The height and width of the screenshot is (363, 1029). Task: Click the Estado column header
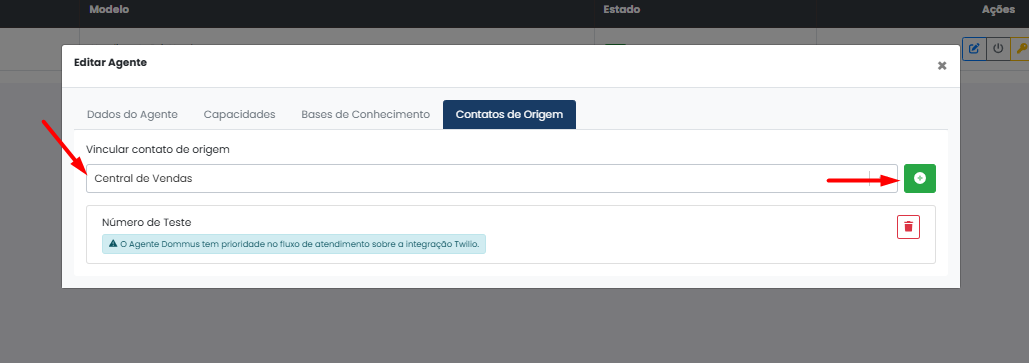[621, 9]
